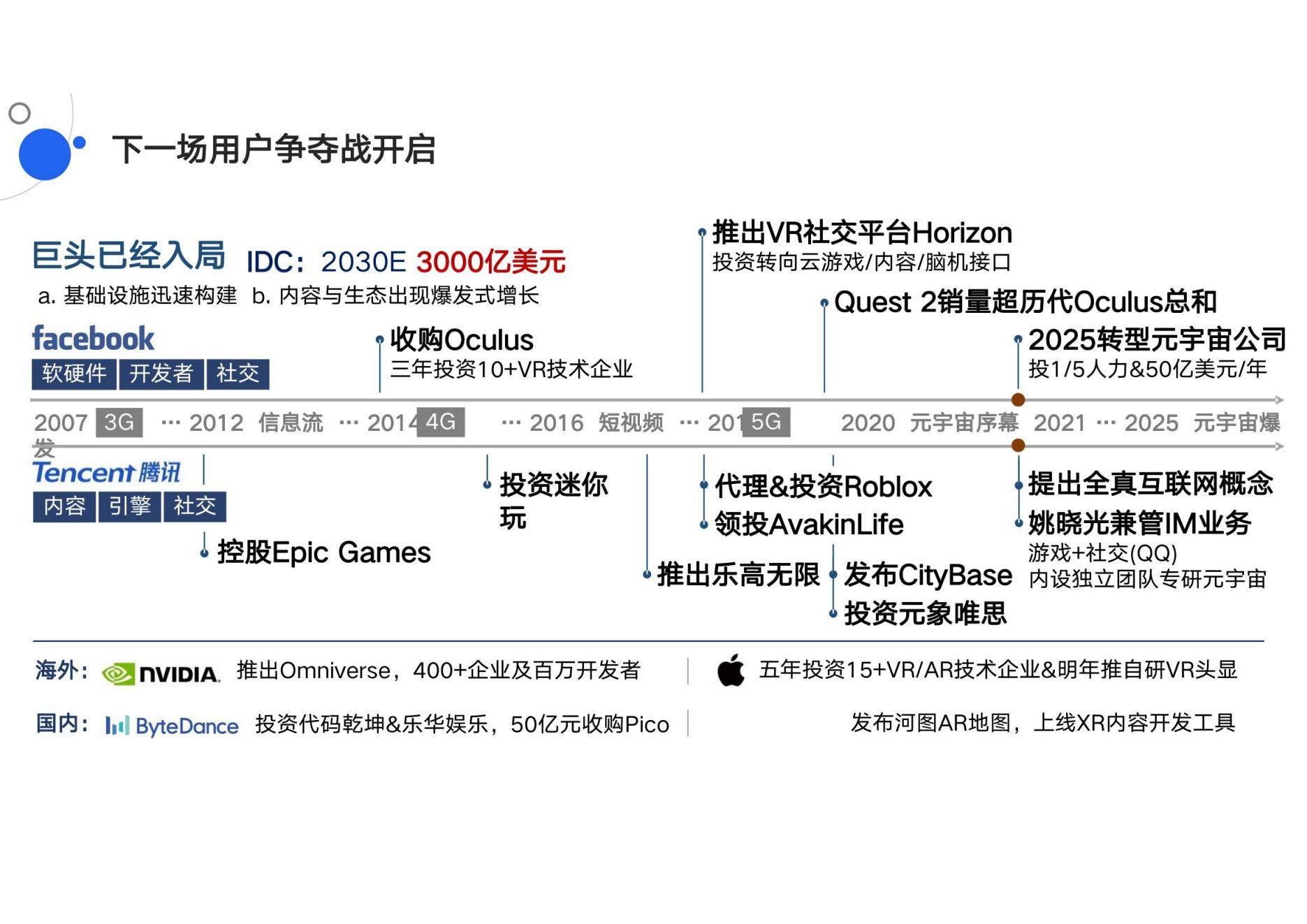
Task: Click the ByteDance logo
Action: [172, 726]
